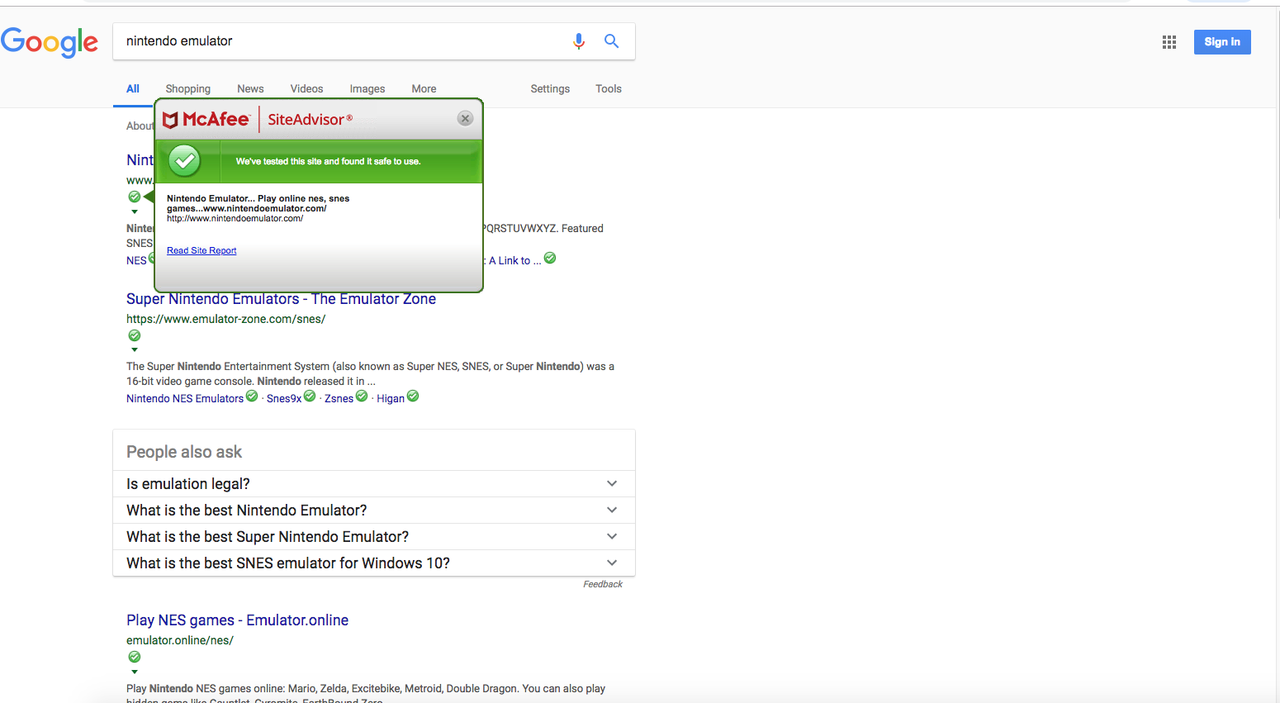The image size is (1280, 703).
Task: Expand 'best SNES emulator for Windows 10?' question
Action: coord(374,563)
